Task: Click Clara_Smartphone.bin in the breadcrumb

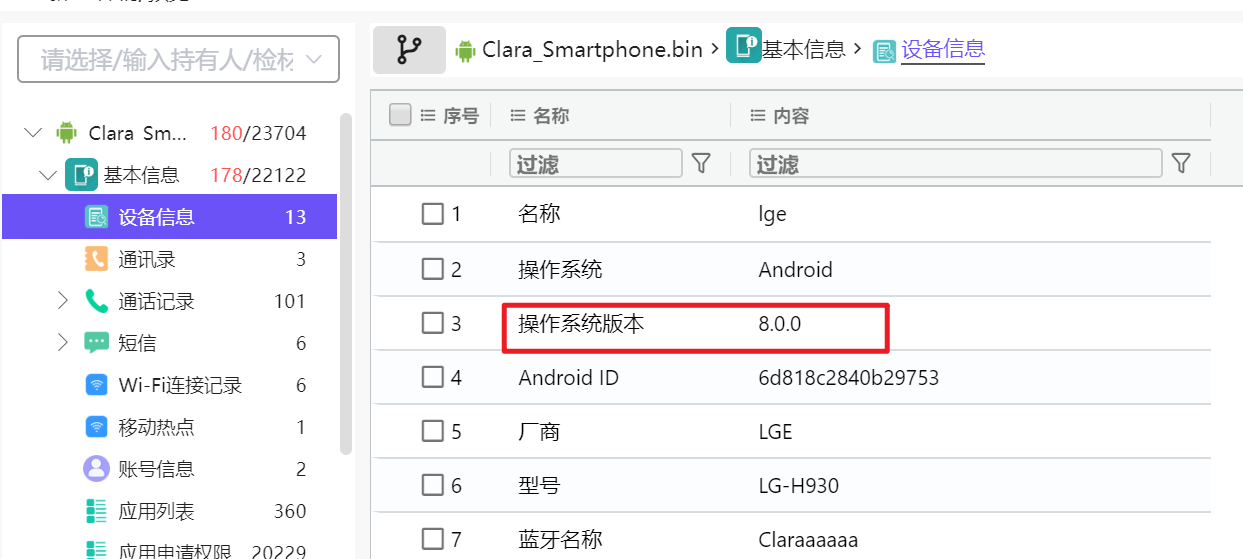Action: coord(592,49)
